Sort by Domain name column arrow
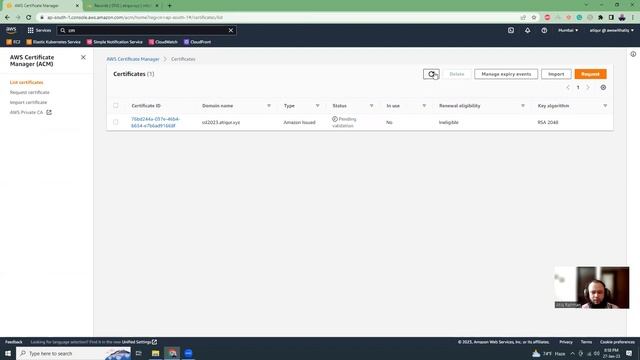 tap(269, 106)
